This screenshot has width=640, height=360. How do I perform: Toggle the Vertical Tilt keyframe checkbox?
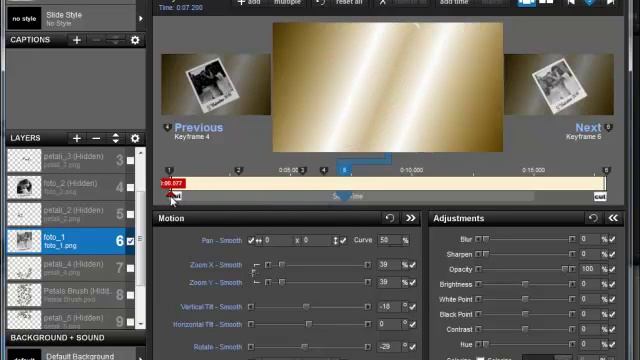tap(413, 307)
